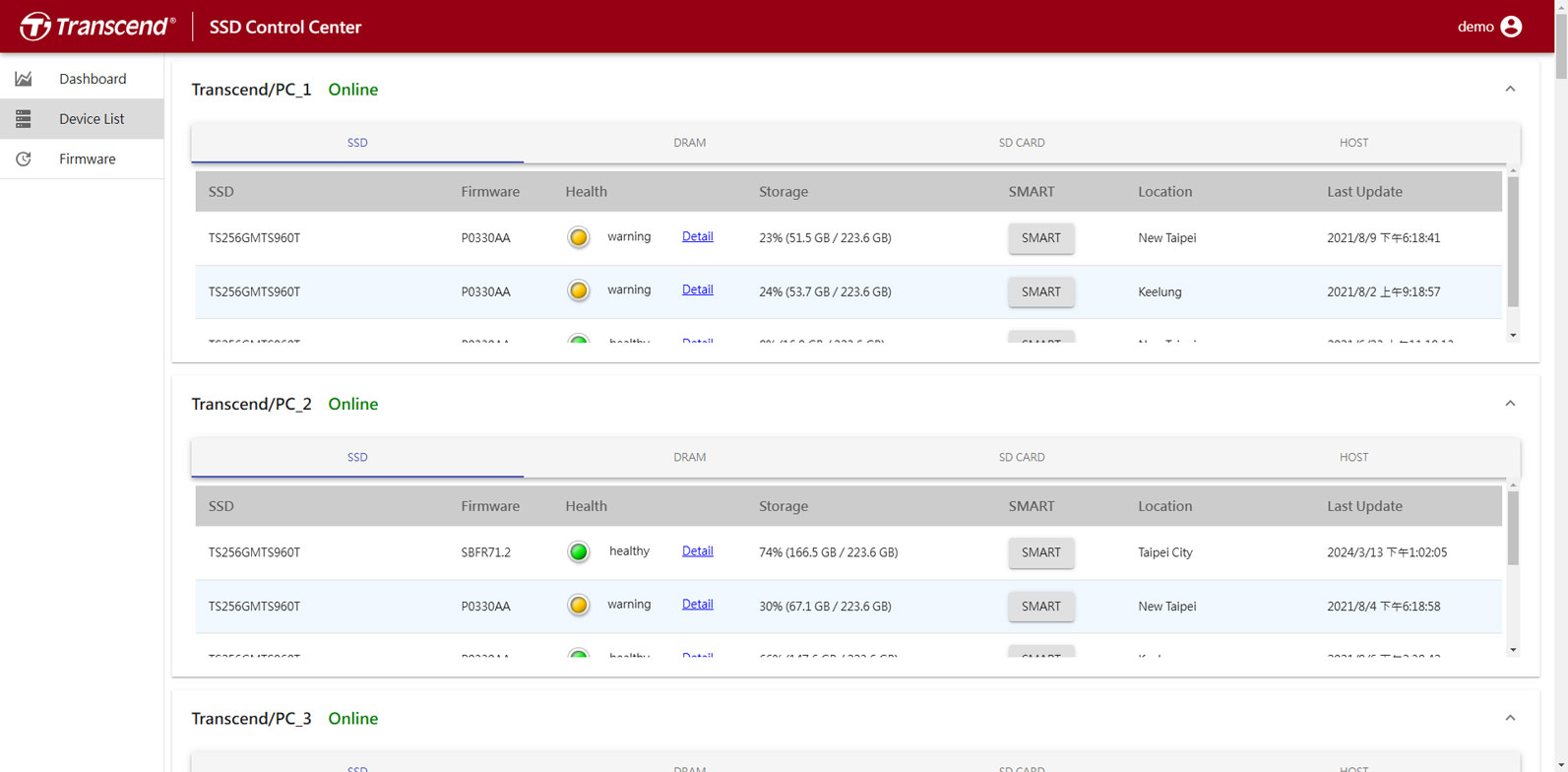Click Location column header in PC_2
1568x772 pixels.
point(1164,506)
